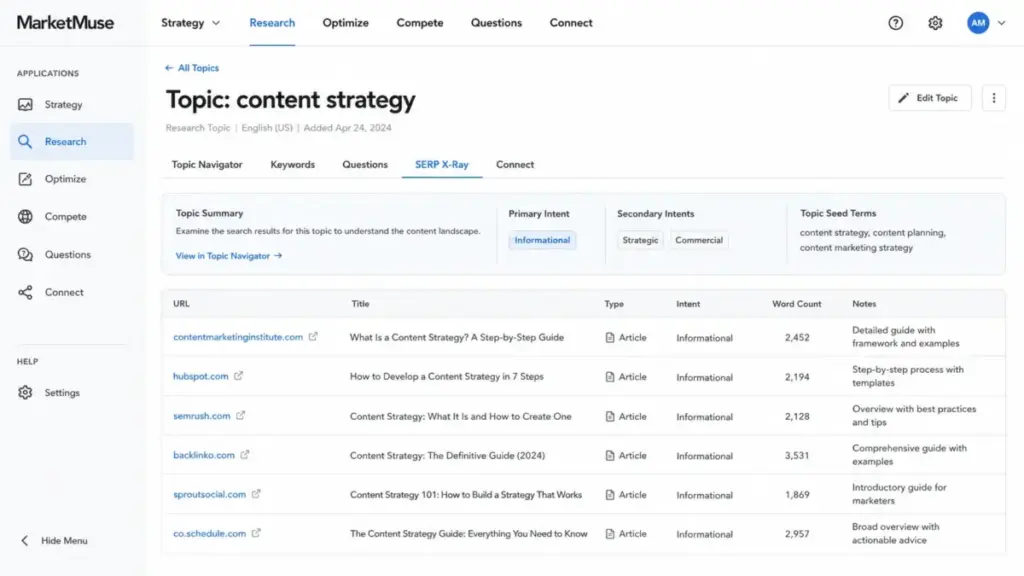
Task: Open semrush.com link
Action: (x=202, y=416)
